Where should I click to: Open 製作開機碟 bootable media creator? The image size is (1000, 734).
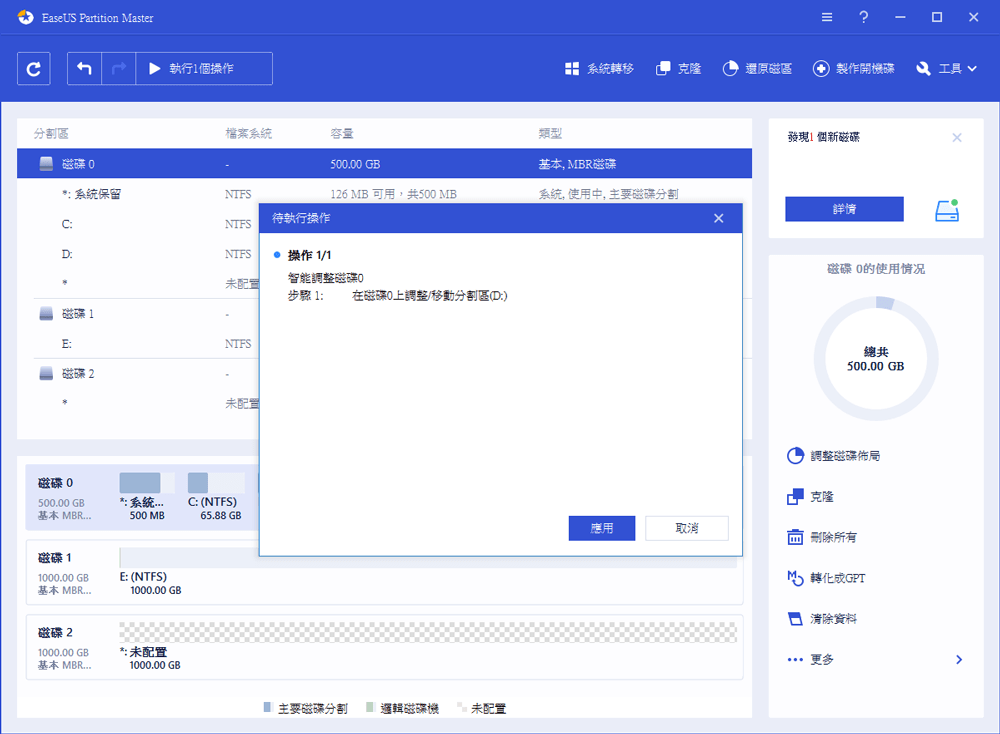tap(853, 68)
